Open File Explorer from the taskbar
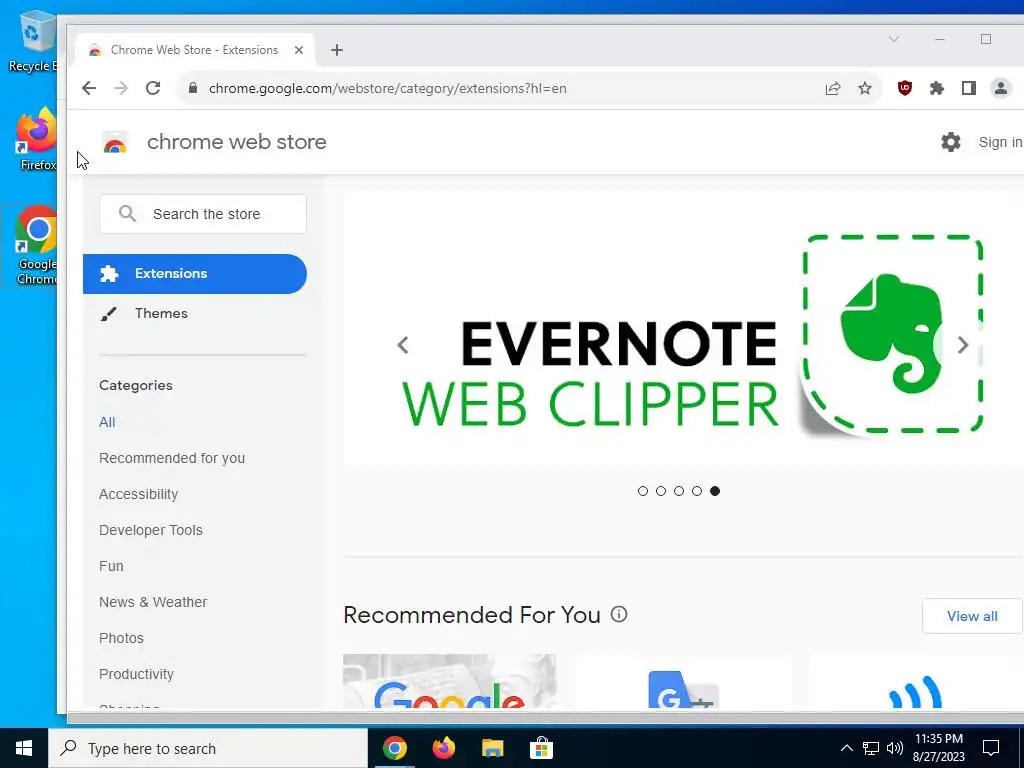 (492, 748)
